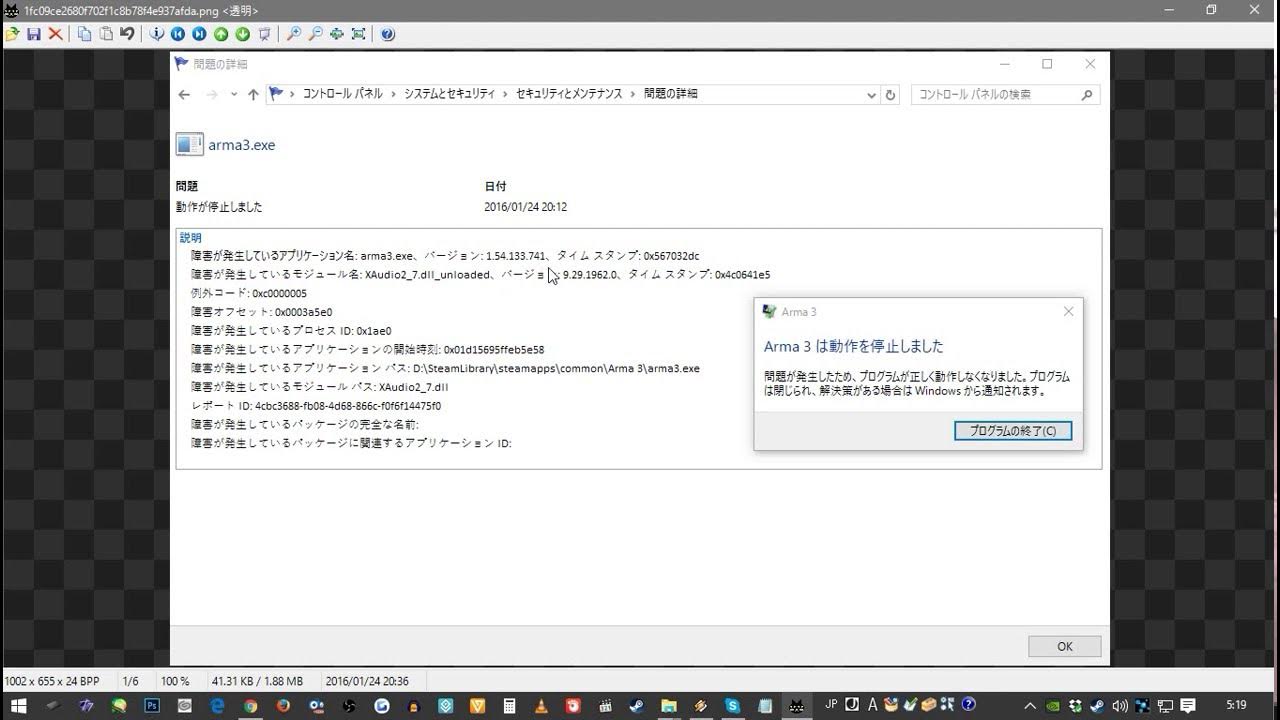The width and height of the screenshot is (1280, 720).
Task: Click the 動作が停止しました problem text
Action: pyautogui.click(x=219, y=207)
